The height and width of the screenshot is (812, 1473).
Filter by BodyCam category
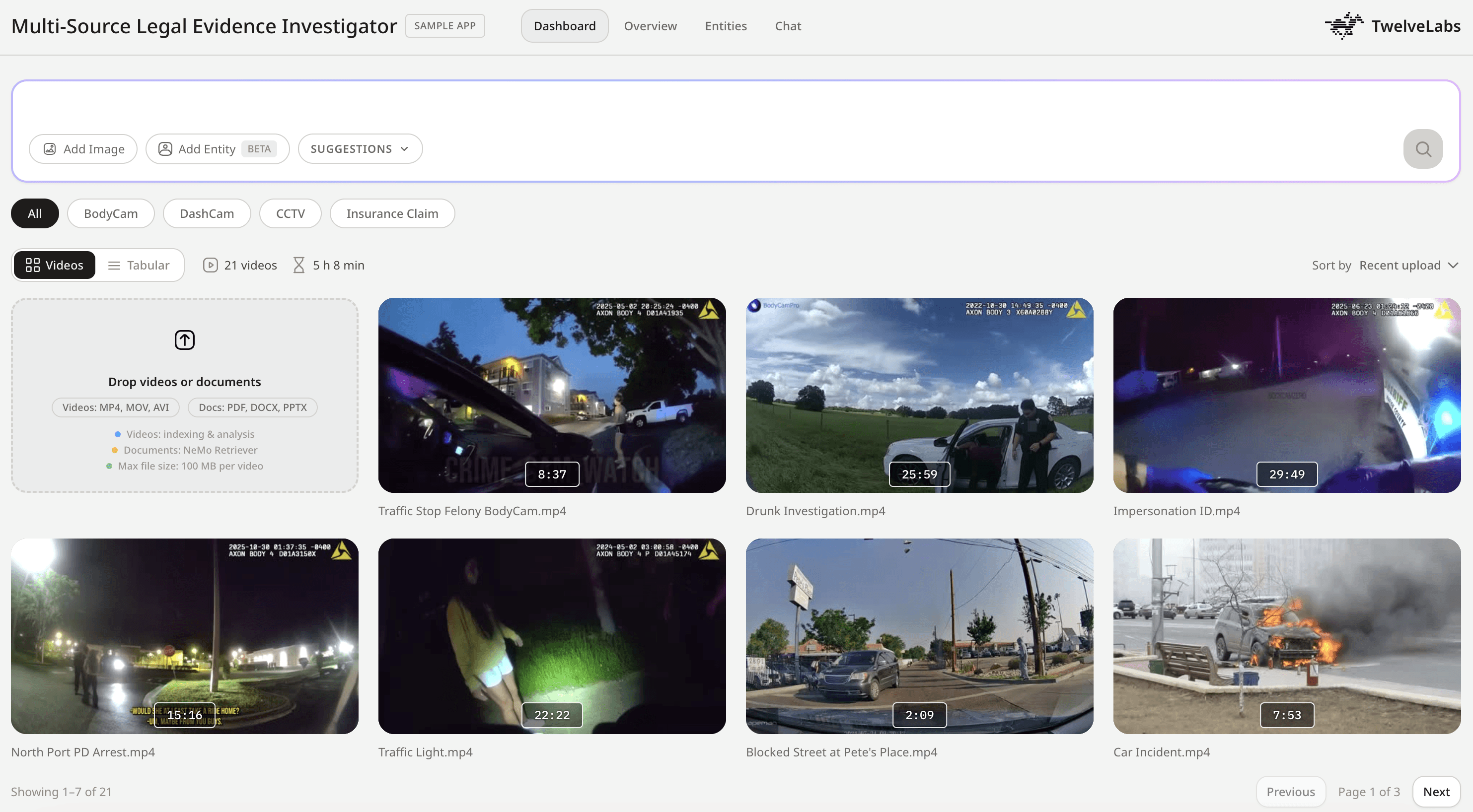(110, 214)
